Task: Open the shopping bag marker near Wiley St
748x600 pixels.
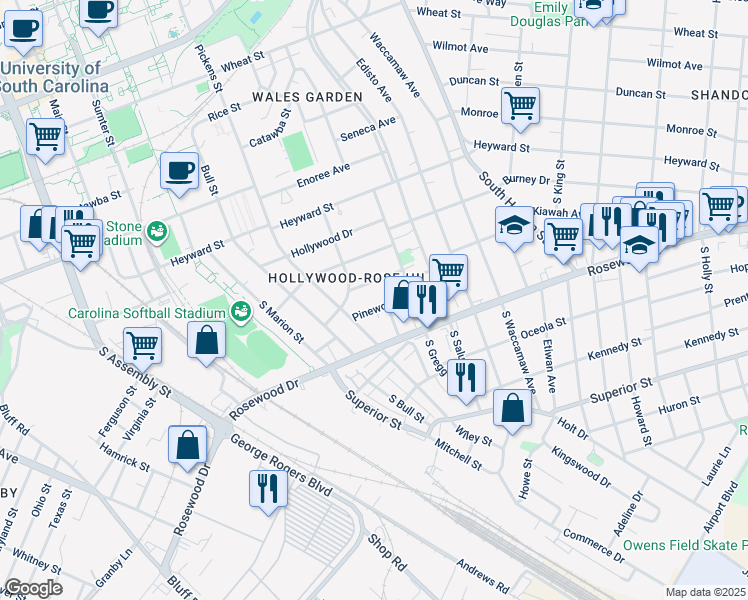Action: pyautogui.click(x=512, y=408)
